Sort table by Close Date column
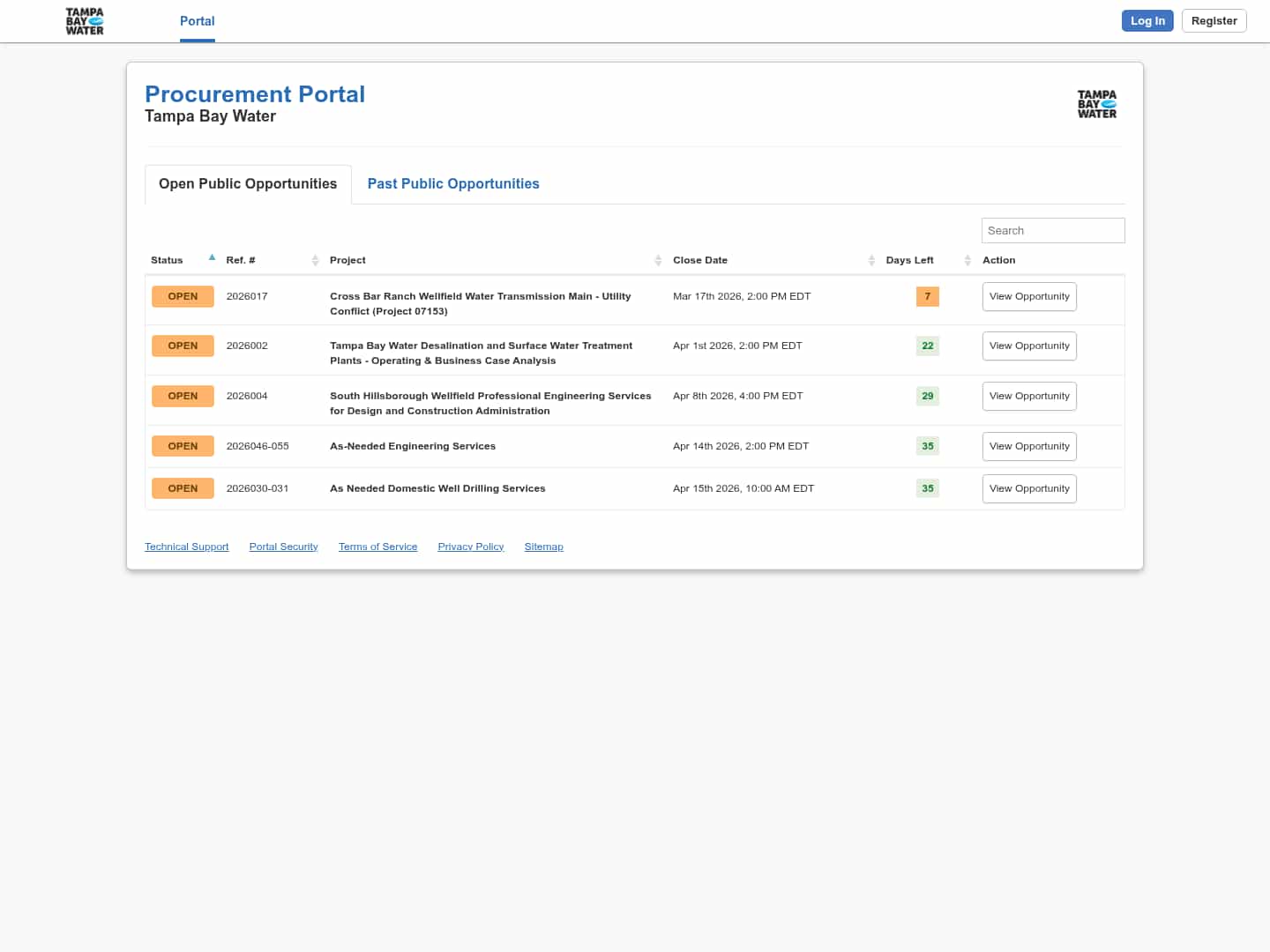 (871, 260)
